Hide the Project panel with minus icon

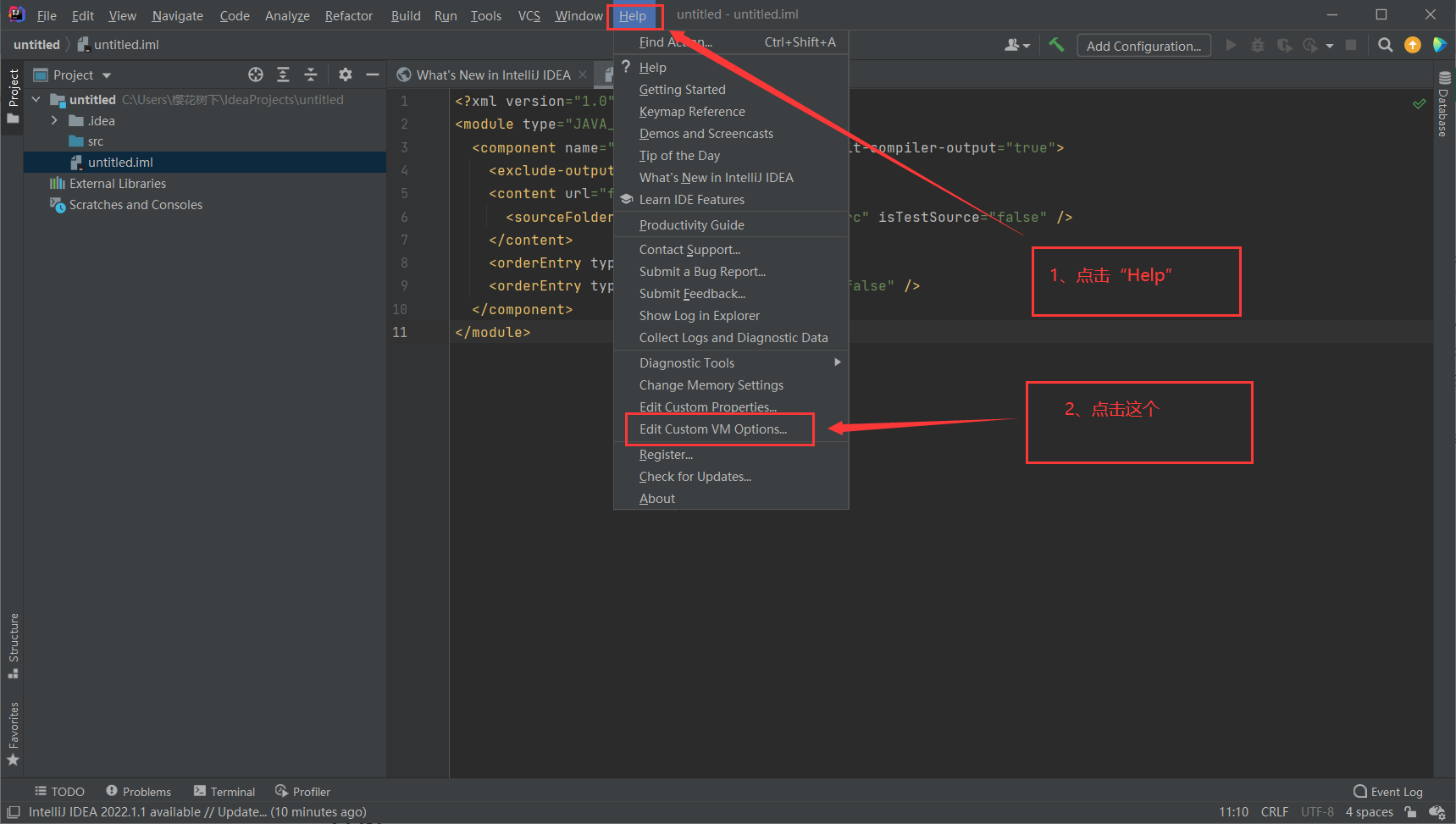(372, 75)
